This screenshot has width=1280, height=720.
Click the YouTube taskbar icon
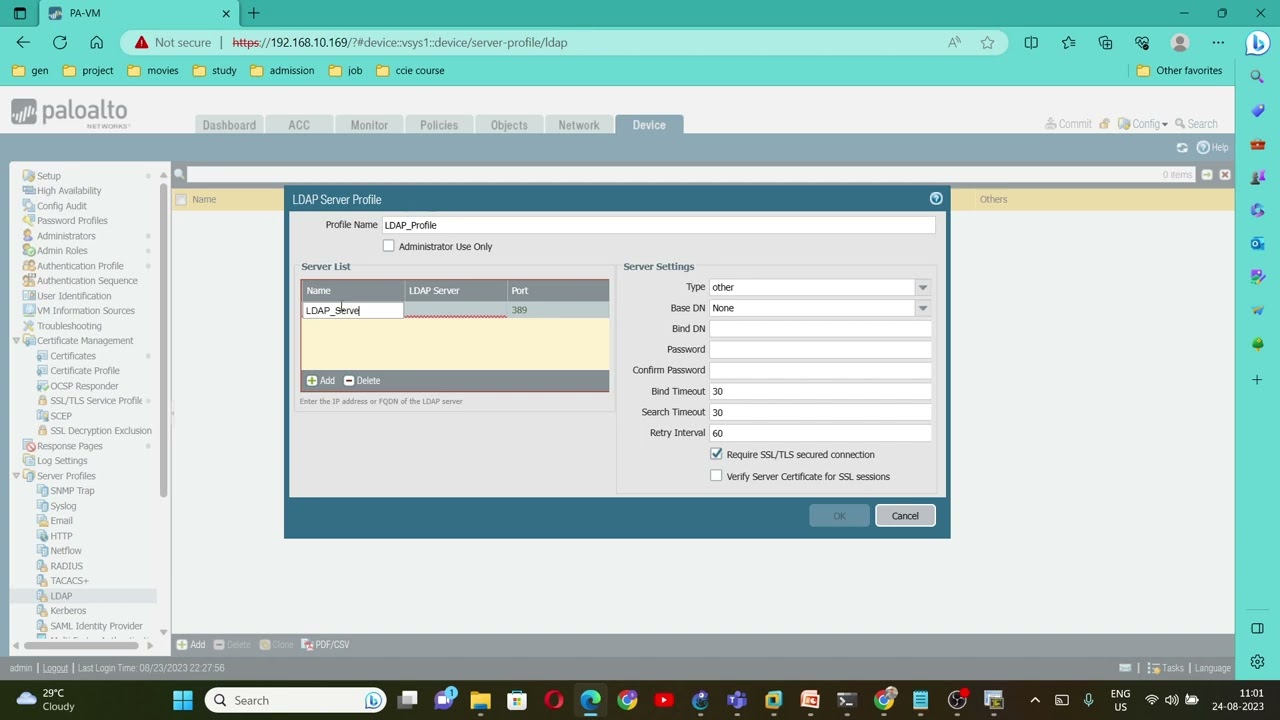(664, 700)
